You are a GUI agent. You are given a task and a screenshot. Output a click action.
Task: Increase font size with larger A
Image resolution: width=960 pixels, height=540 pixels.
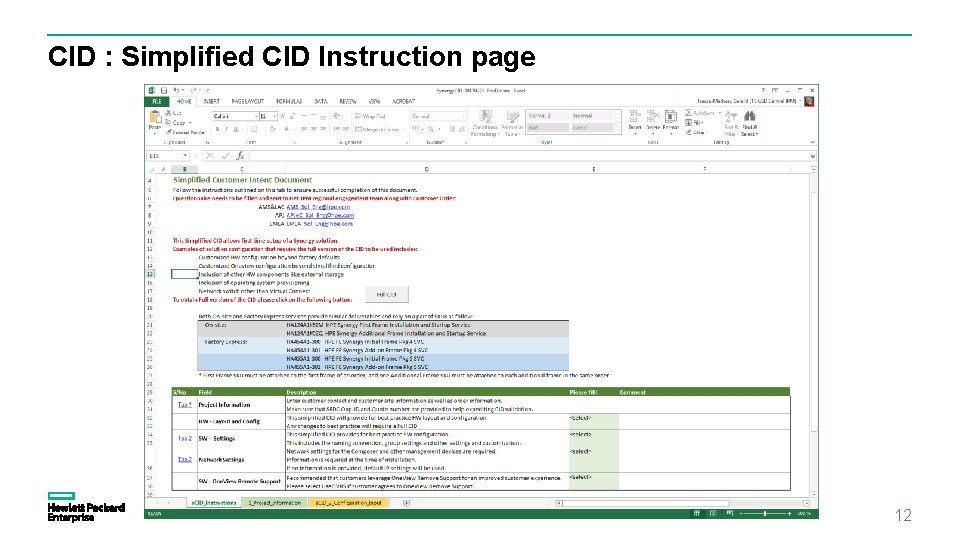pyautogui.click(x=283, y=116)
